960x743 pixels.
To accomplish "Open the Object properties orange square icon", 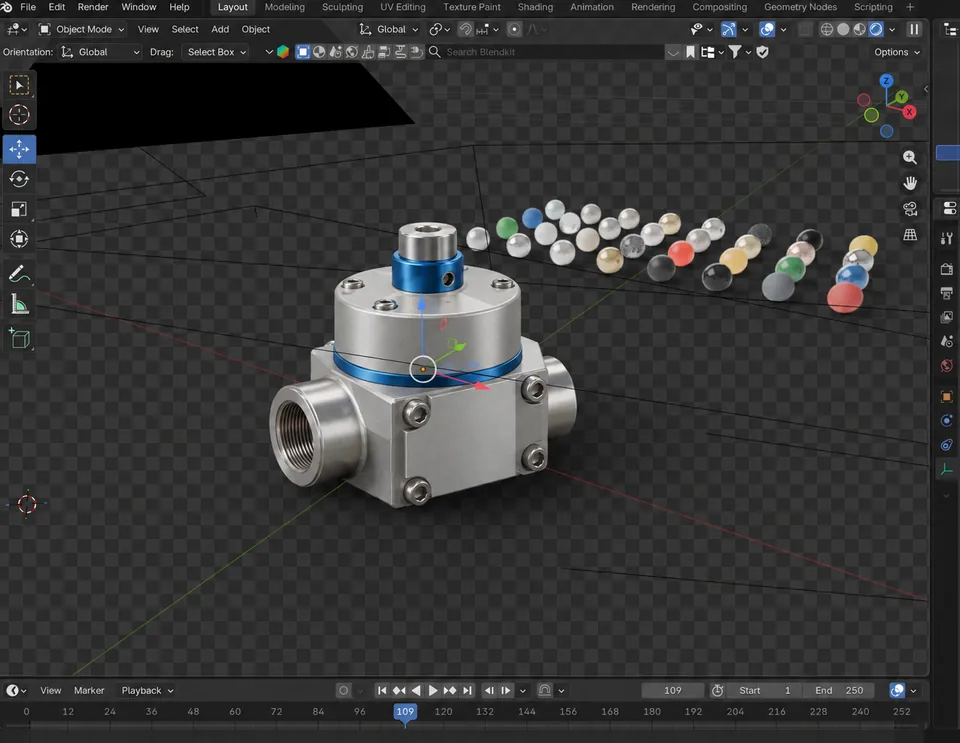I will 947,397.
